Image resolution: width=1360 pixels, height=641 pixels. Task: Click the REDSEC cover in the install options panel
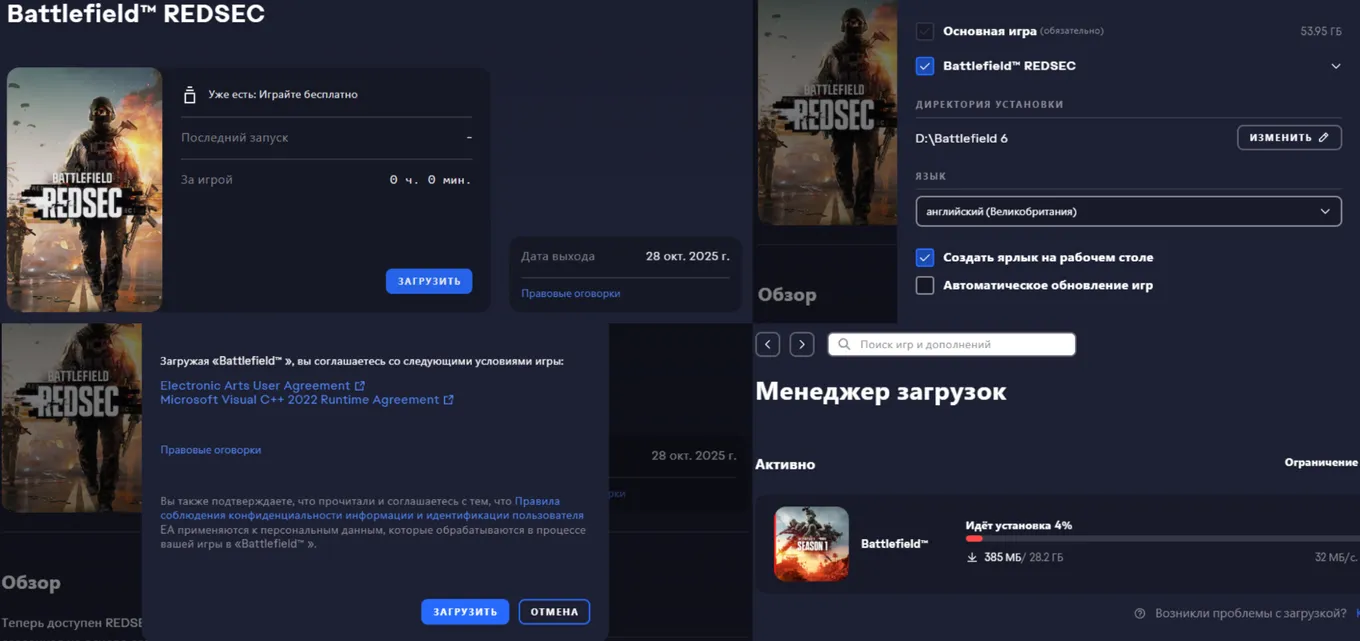click(x=827, y=112)
